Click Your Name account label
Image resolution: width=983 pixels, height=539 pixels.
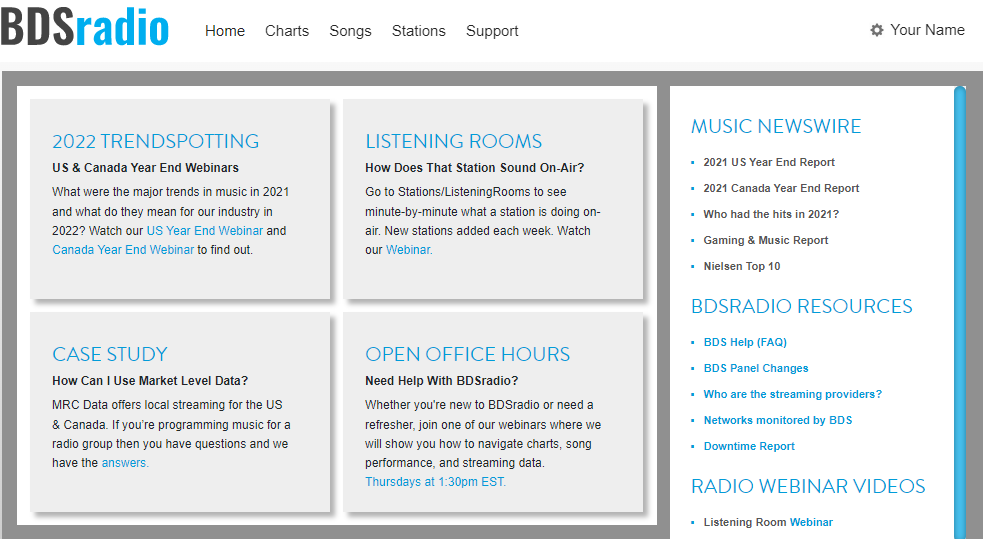927,30
